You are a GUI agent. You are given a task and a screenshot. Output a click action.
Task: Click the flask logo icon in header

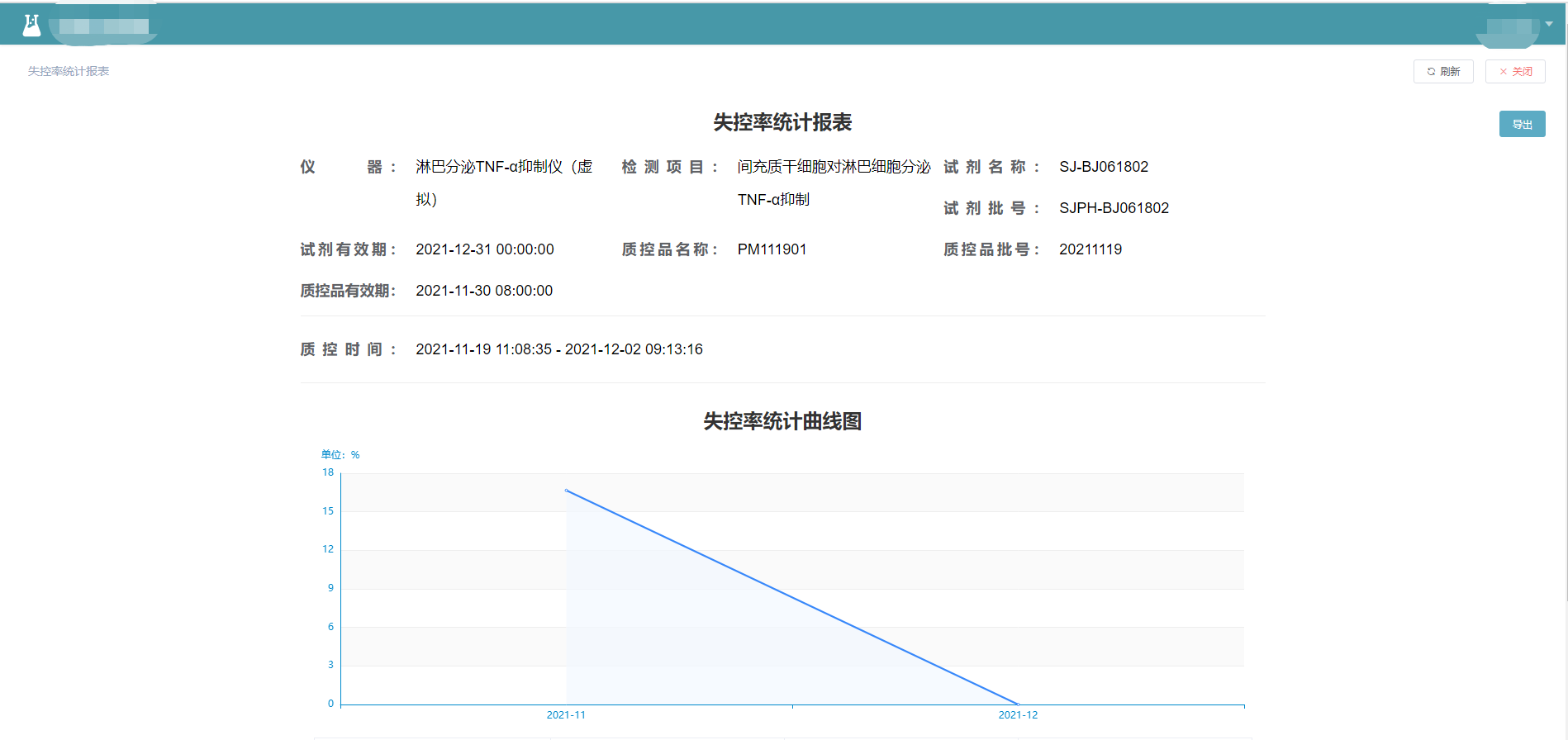click(x=31, y=26)
